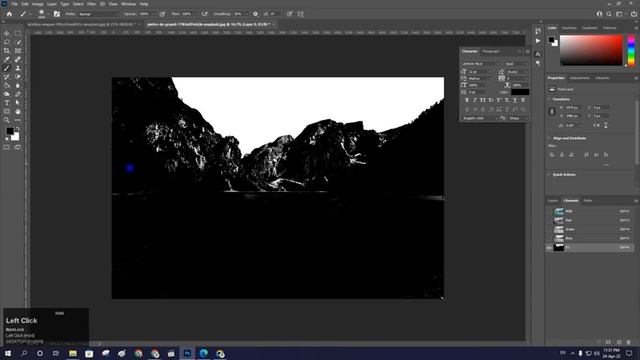
Task: Toggle visibility eye of Red channel
Action: pos(549,220)
